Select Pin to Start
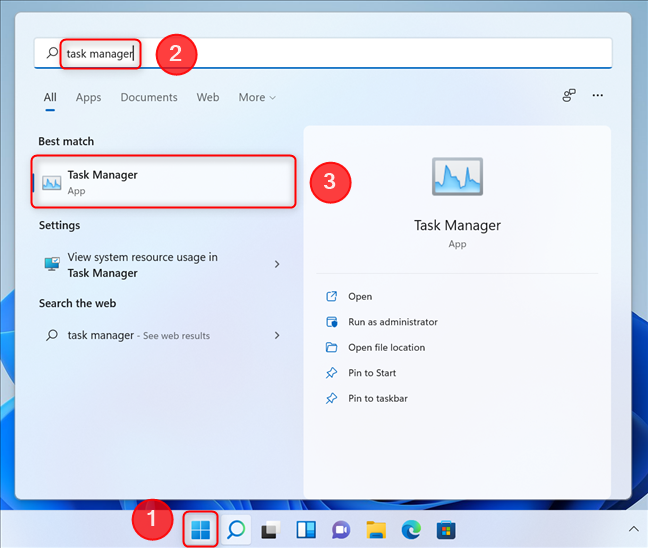Screen dimensions: 648x548 (x=372, y=373)
